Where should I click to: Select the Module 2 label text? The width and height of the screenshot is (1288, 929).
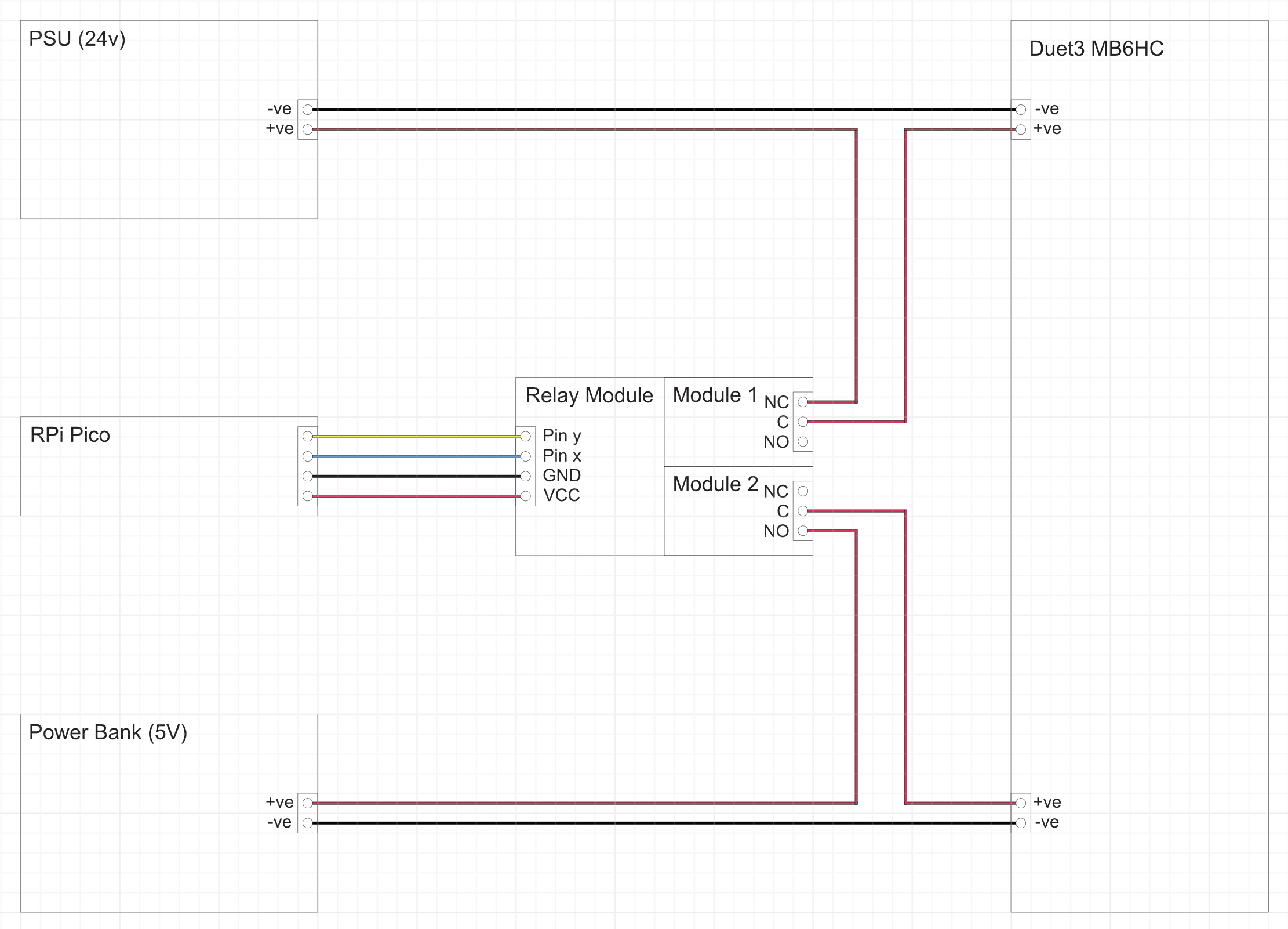pos(715,484)
